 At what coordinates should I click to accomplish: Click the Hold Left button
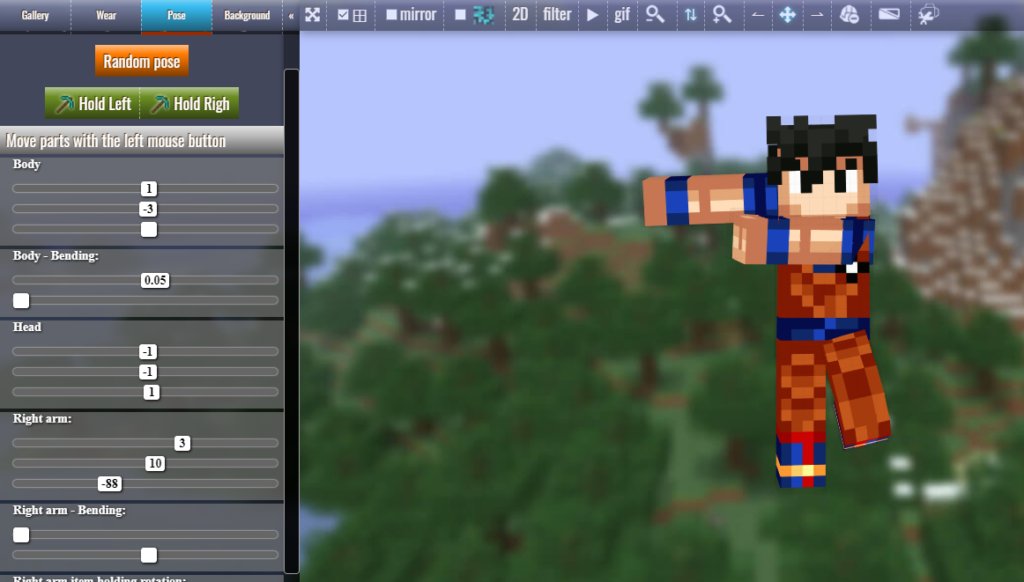[92, 103]
